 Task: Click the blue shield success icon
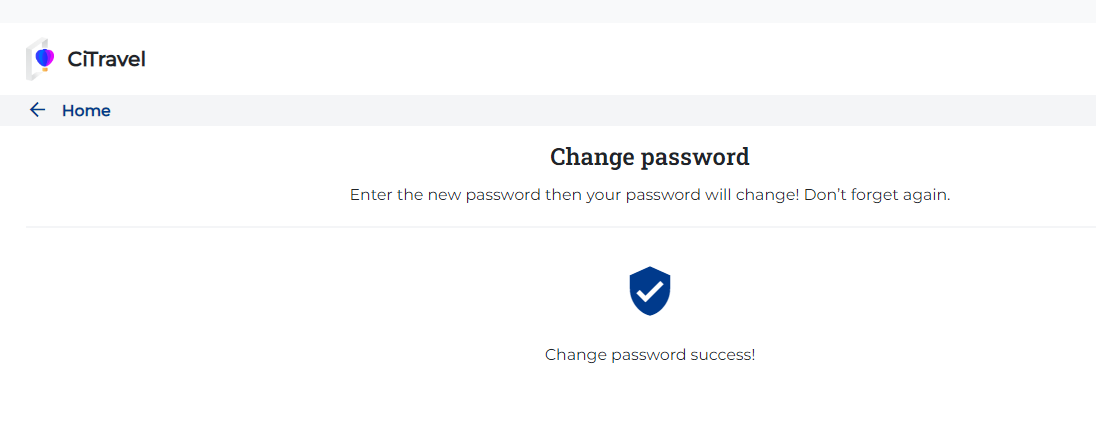pyautogui.click(x=649, y=291)
